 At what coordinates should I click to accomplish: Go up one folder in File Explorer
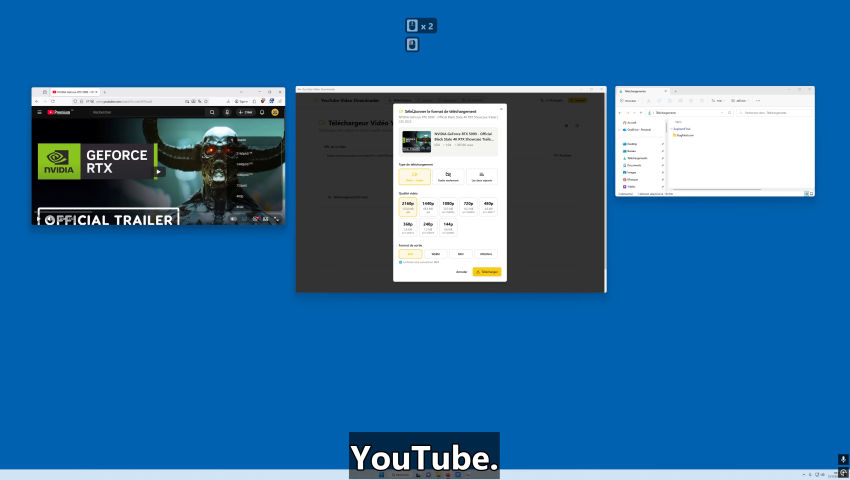[x=641, y=113]
